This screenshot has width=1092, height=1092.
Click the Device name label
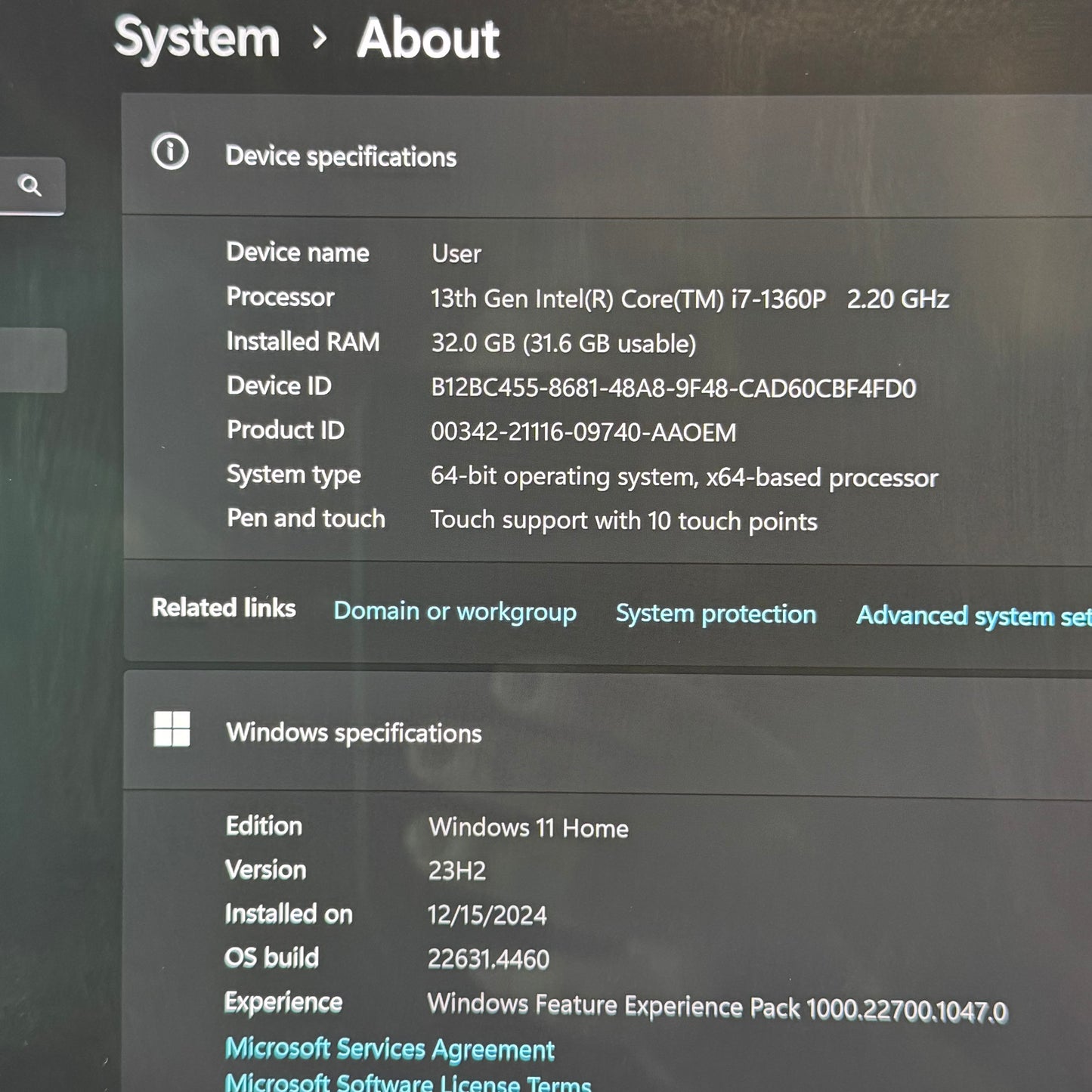298,252
